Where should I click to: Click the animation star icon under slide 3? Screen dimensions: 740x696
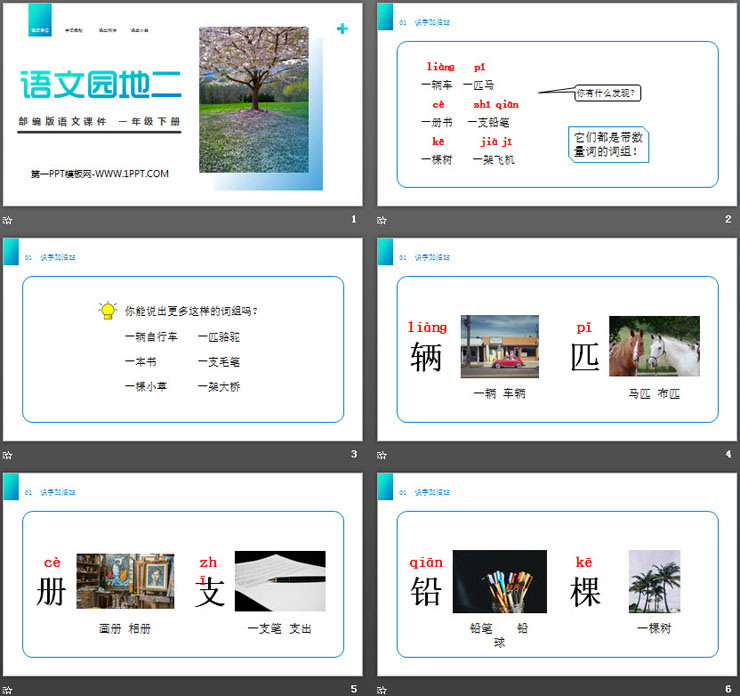[x=8, y=455]
